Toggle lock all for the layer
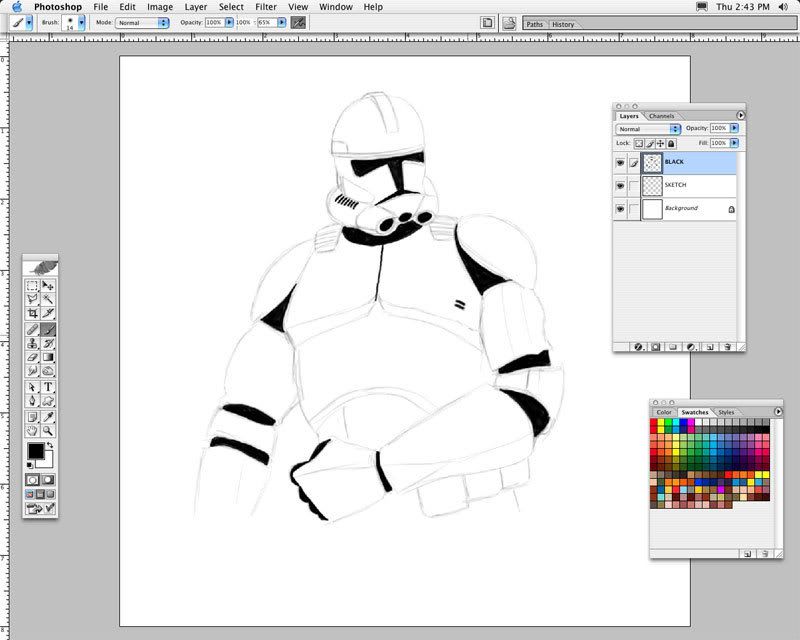800x640 pixels. point(671,143)
